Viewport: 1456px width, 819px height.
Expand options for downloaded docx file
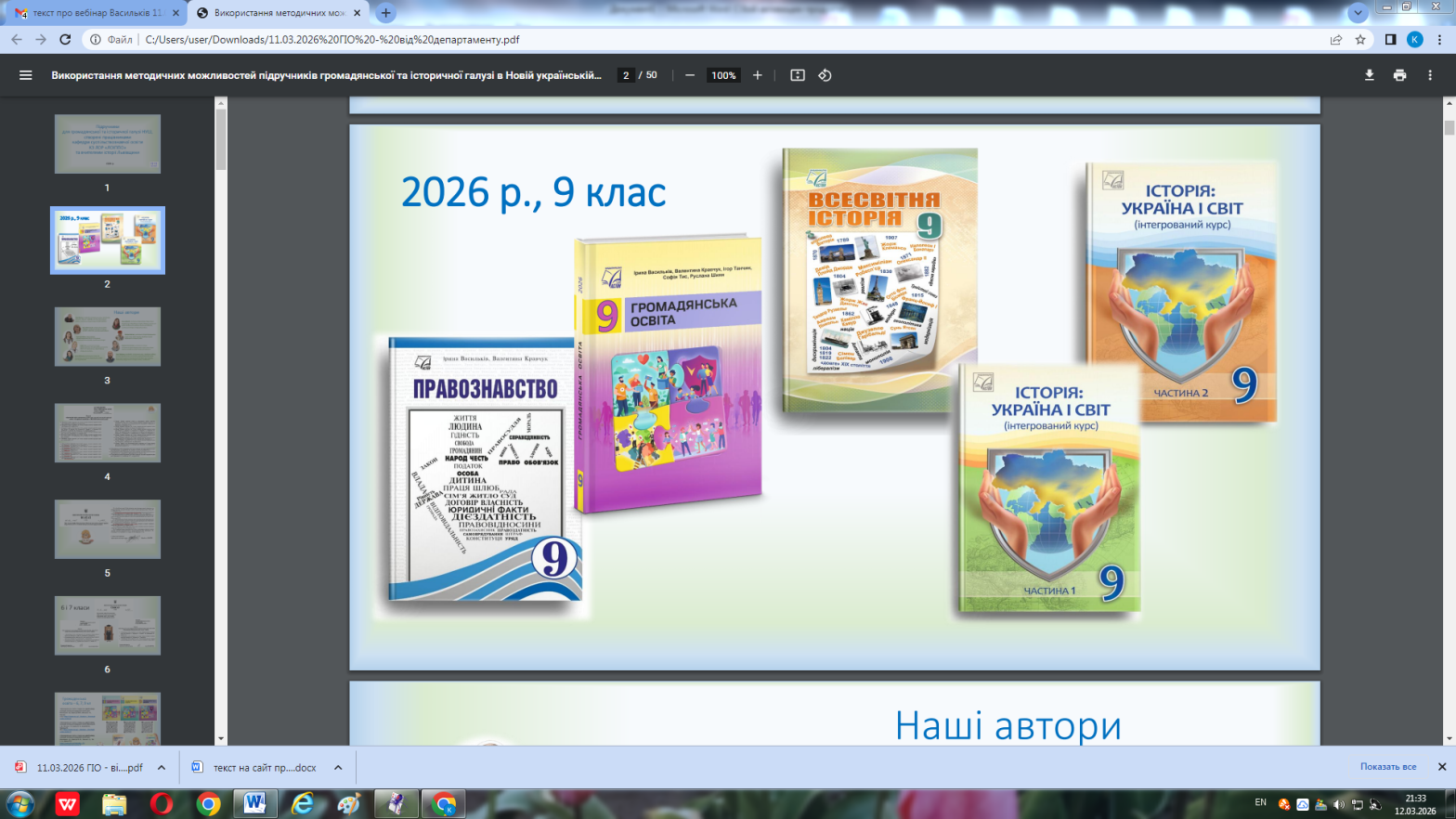(x=338, y=768)
